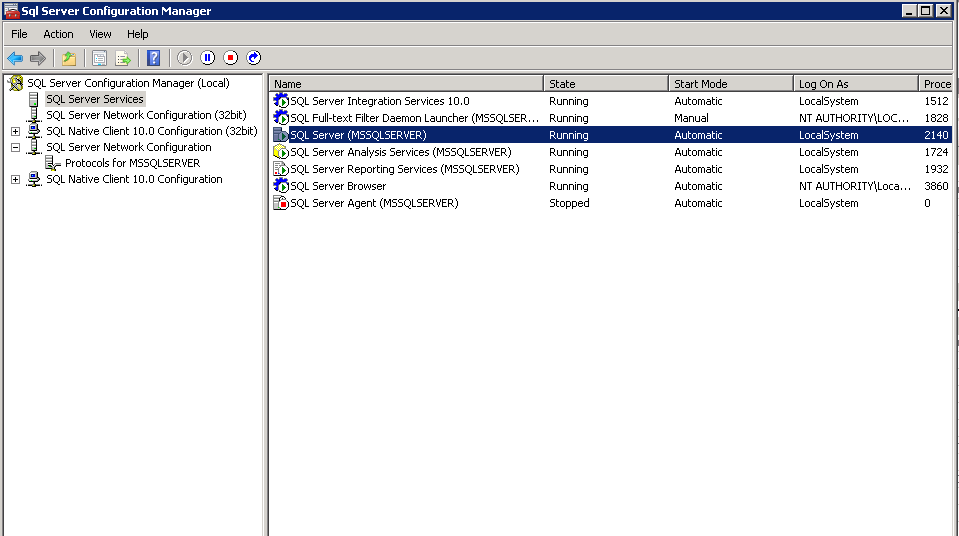Collapse the SQL Server Network Configuration node
The width and height of the screenshot is (959, 536).
[x=15, y=147]
